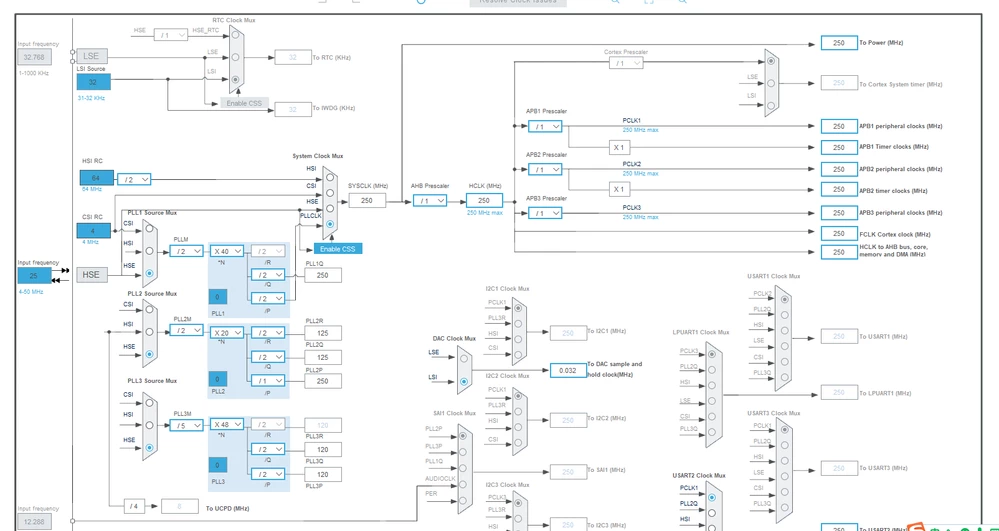Click the grey Enable CSS under RTC mux

tap(245, 103)
